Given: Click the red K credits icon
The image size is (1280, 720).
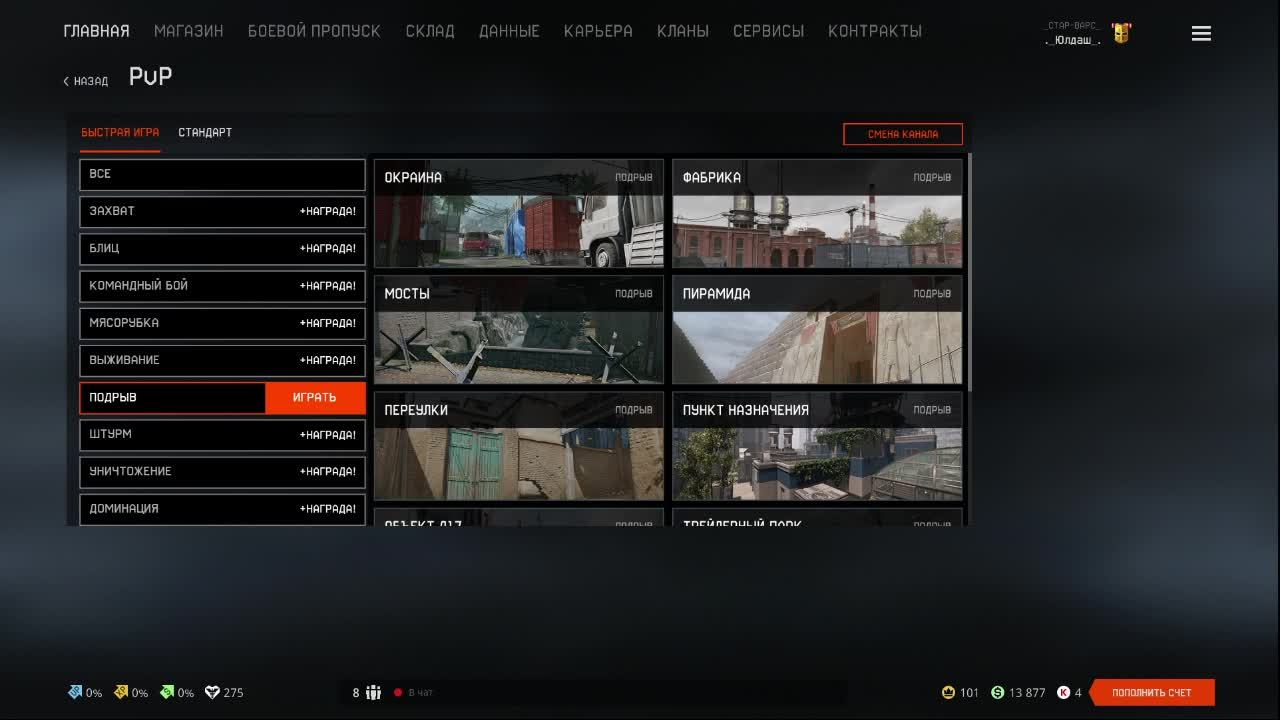Looking at the screenshot, I should point(1063,692).
